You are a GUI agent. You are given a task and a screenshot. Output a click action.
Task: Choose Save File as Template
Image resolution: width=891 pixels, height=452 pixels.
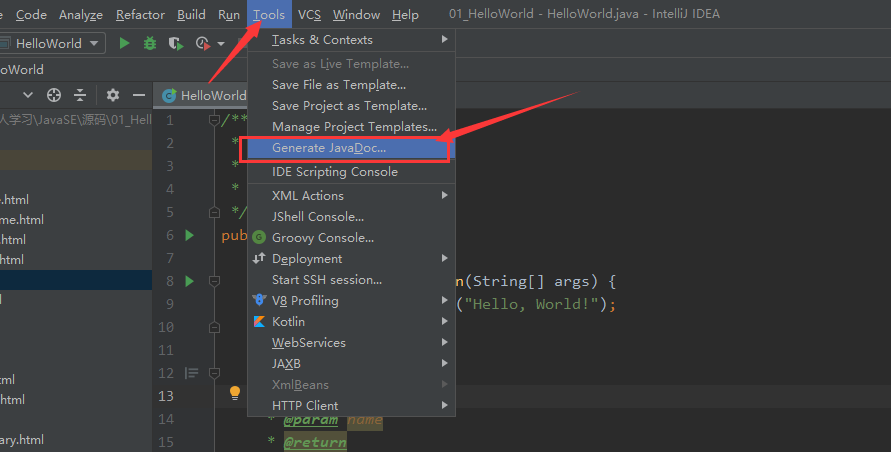(351, 85)
